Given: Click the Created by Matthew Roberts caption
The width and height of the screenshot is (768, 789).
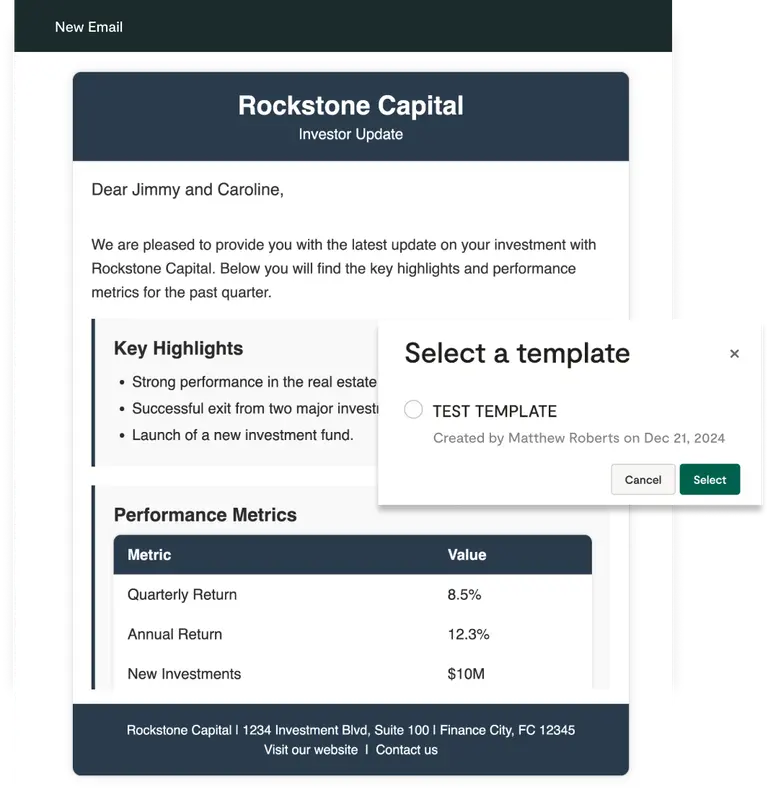Looking at the screenshot, I should coord(579,438).
